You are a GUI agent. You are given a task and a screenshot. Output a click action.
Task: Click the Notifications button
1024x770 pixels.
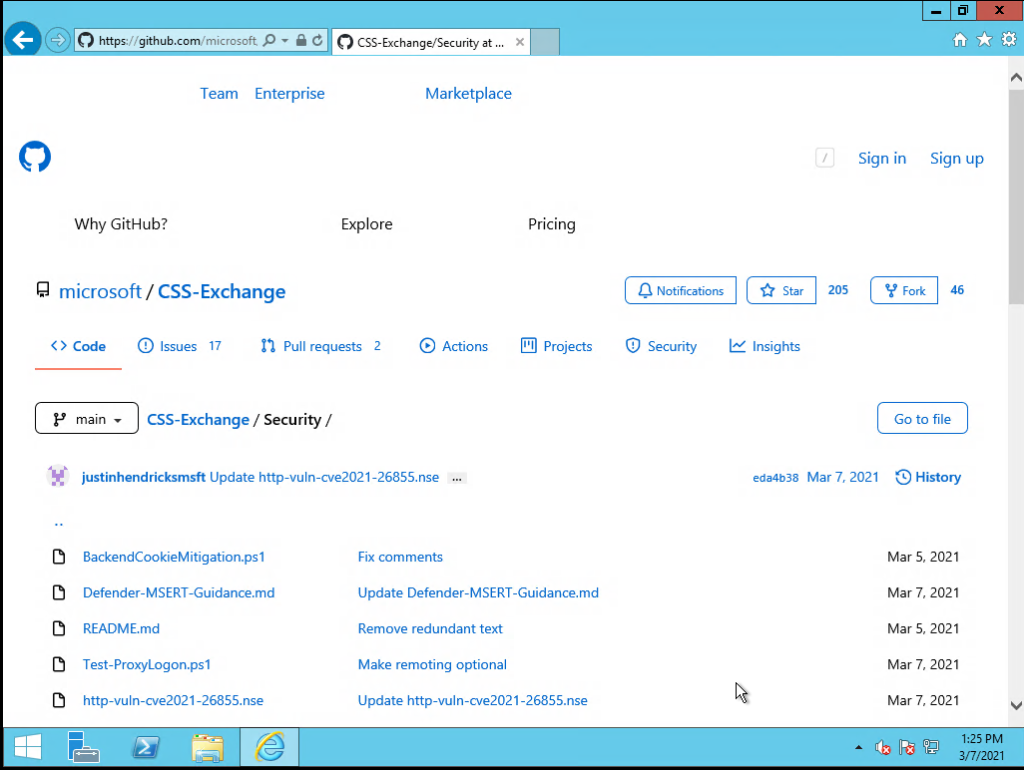pyautogui.click(x=680, y=290)
